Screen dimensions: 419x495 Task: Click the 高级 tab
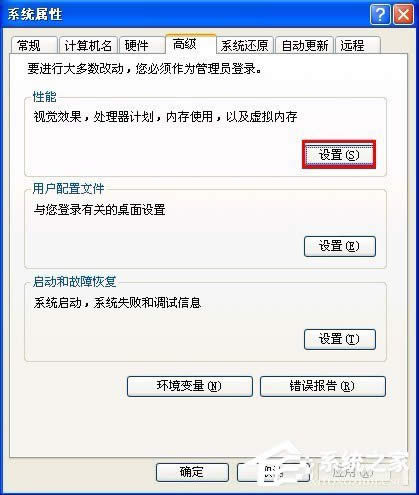(x=191, y=44)
